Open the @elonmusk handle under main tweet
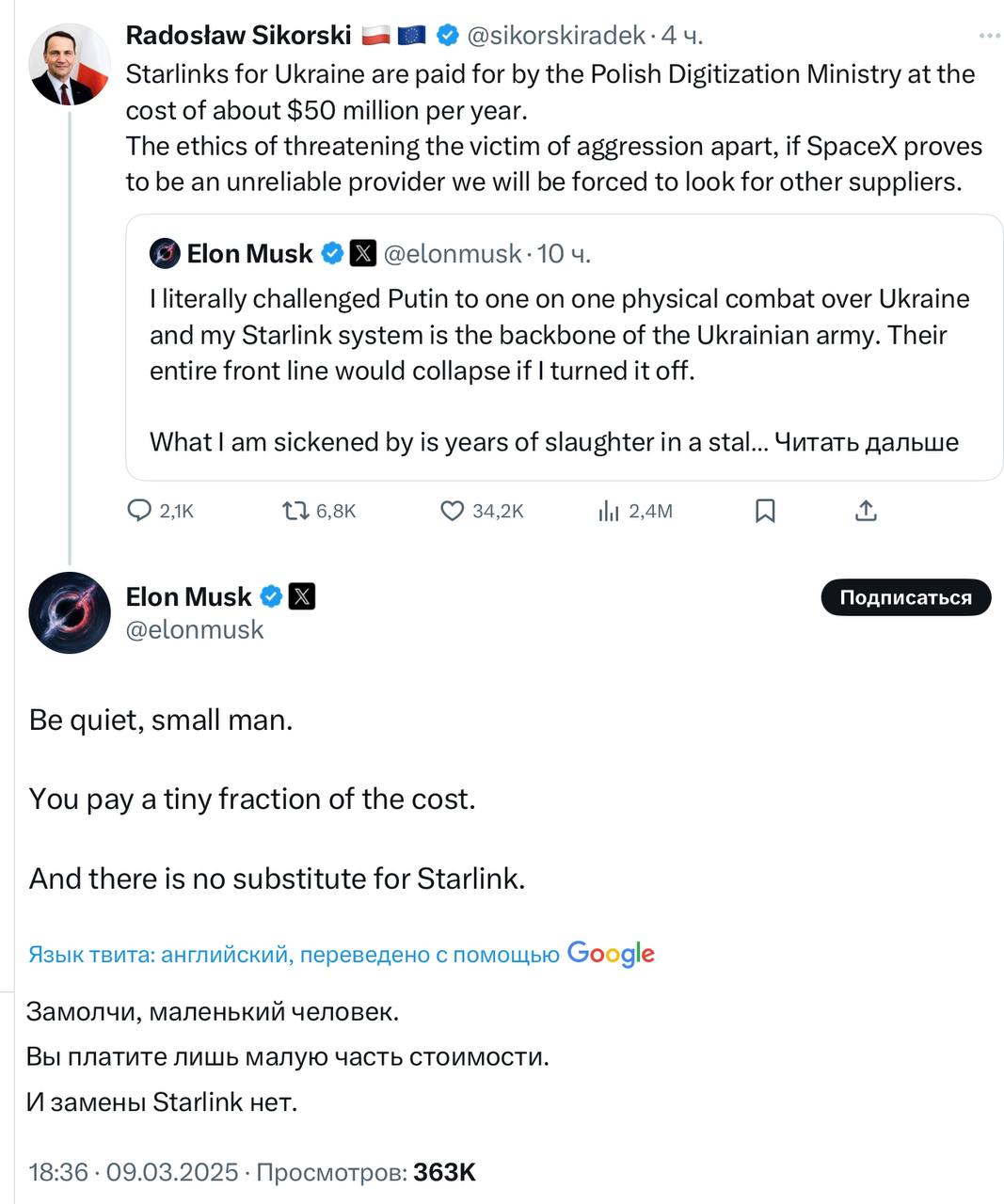Screen dimensions: 1004x1204 tap(195, 629)
